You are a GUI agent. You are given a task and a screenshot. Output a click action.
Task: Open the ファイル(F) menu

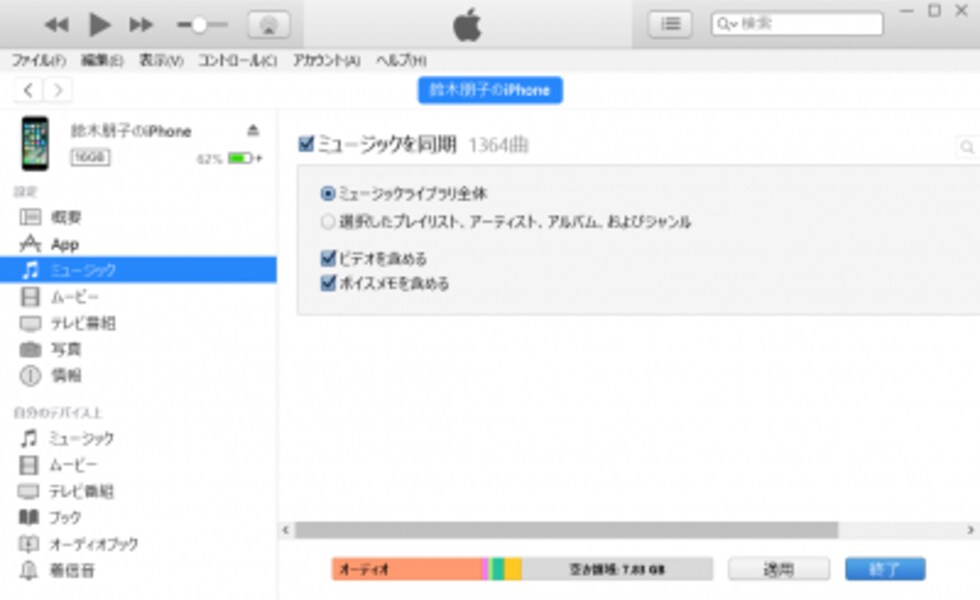(x=39, y=60)
